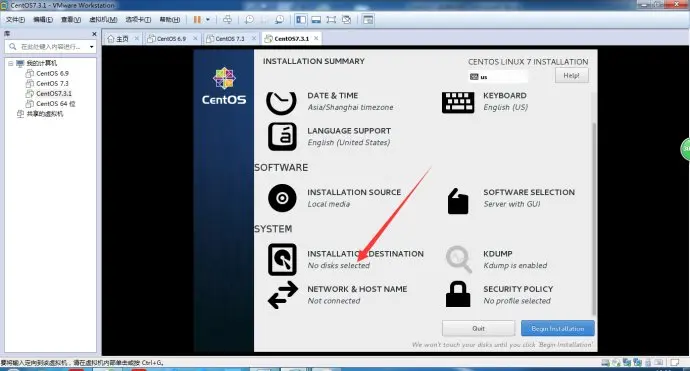Open the snapshot manager toolbar icon
Image resolution: width=690 pixels, height=371 pixels.
click(x=279, y=19)
